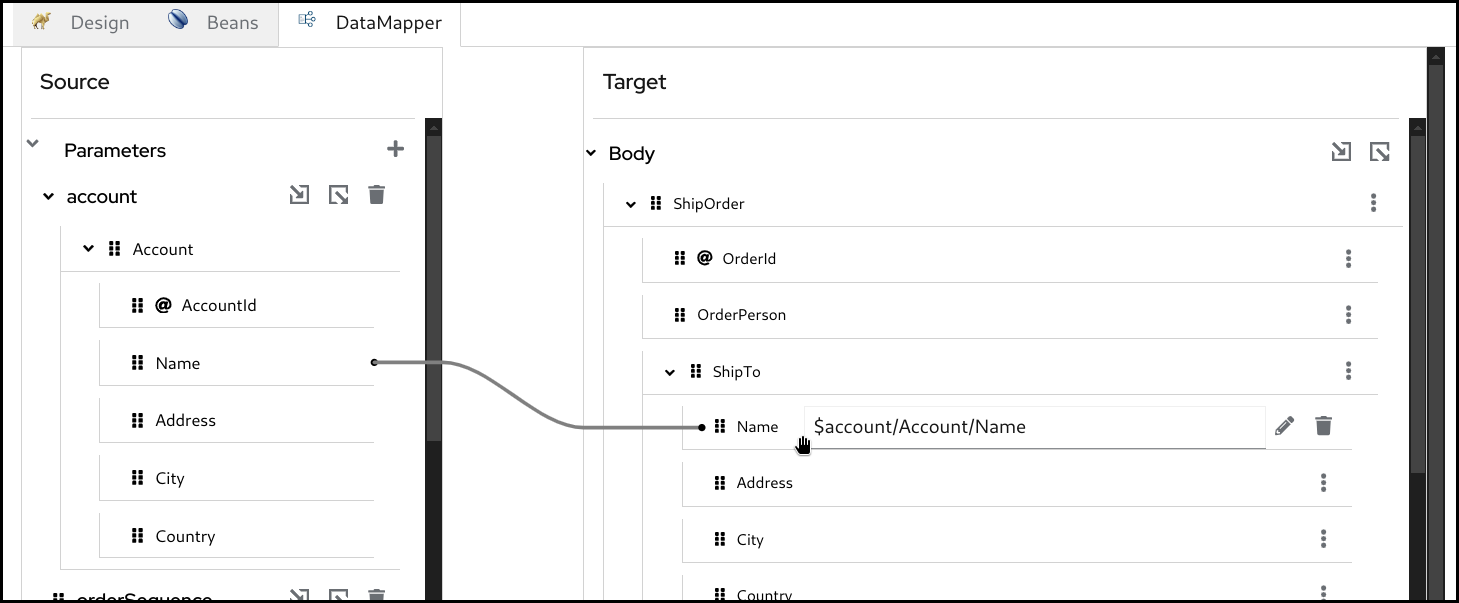Click detach schema icon for target Body
This screenshot has width=1459, height=603.
pos(1380,152)
